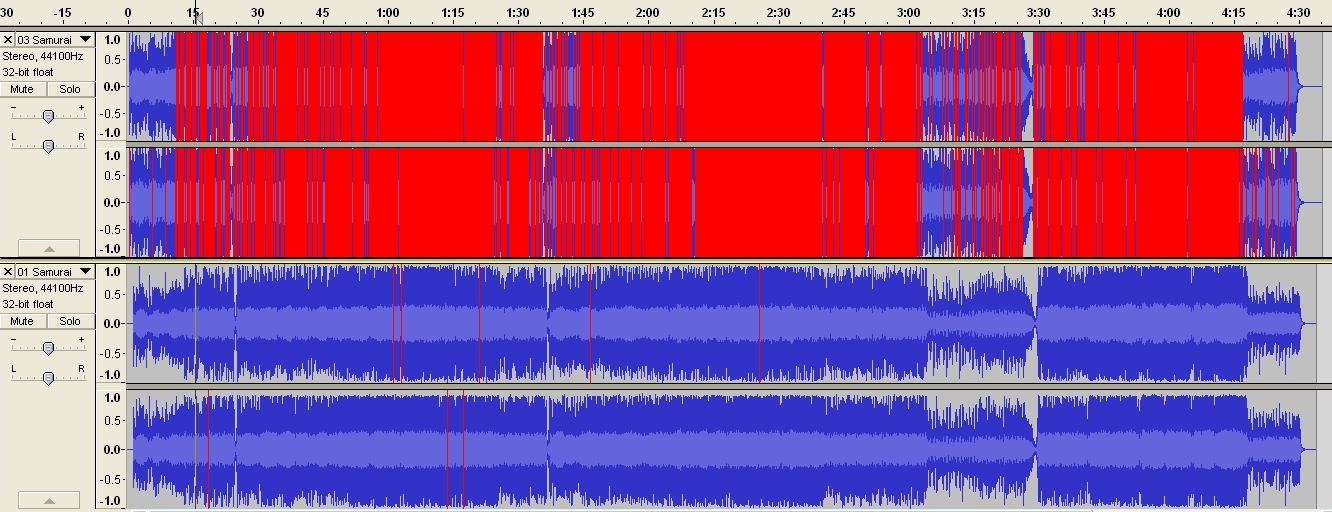This screenshot has height=512, width=1332.
Task: Click the vertical amplitude scale of 03 Samurai's left channel
Action: click(112, 86)
